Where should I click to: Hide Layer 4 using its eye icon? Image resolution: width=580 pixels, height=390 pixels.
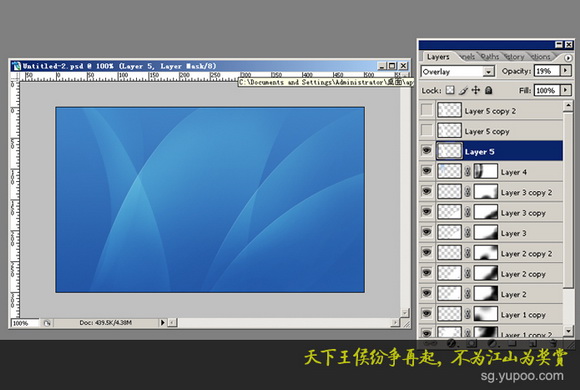(x=426, y=171)
